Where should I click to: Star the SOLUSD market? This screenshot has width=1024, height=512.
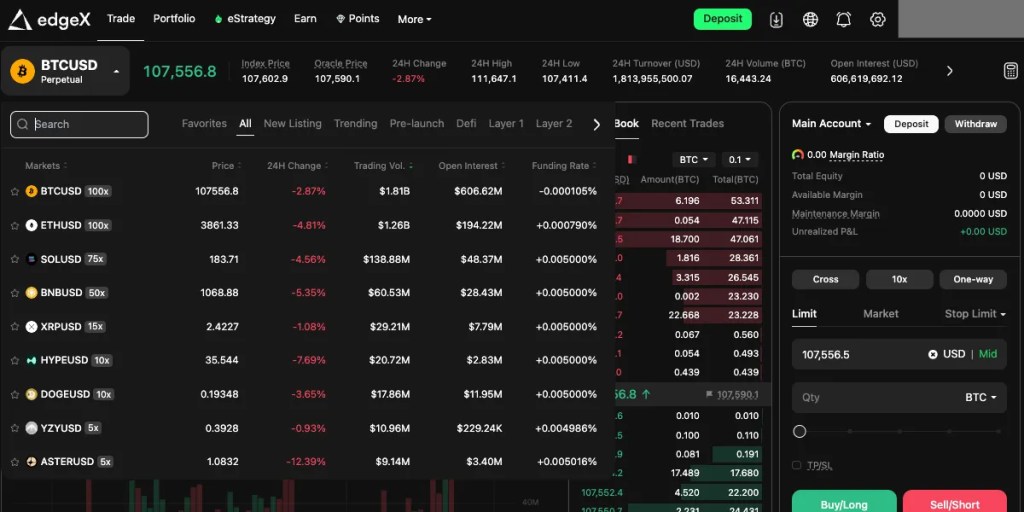[x=14, y=259]
